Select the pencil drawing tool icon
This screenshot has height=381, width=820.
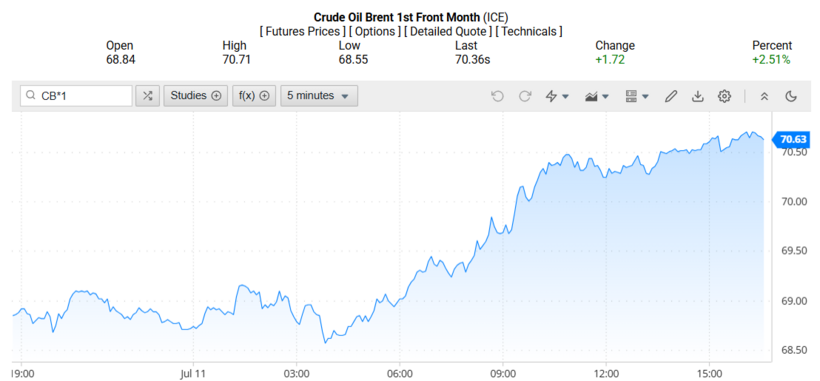[x=671, y=96]
